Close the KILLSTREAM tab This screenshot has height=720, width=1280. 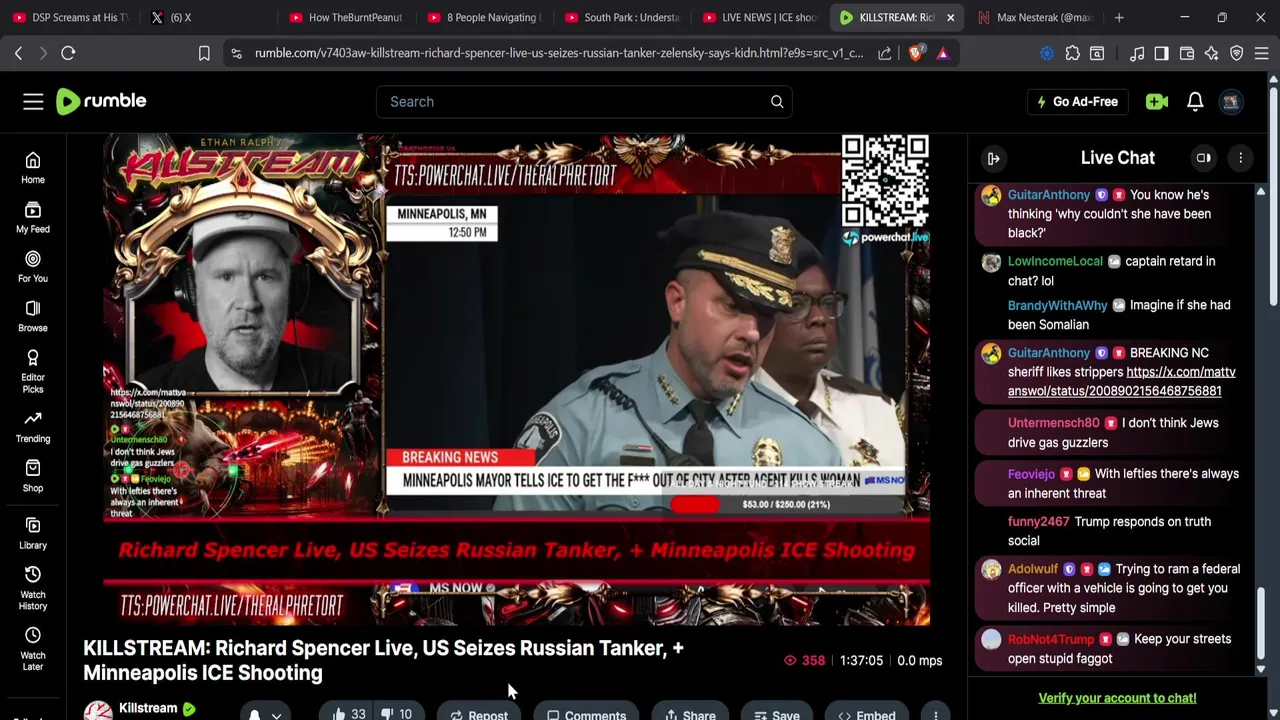(951, 17)
